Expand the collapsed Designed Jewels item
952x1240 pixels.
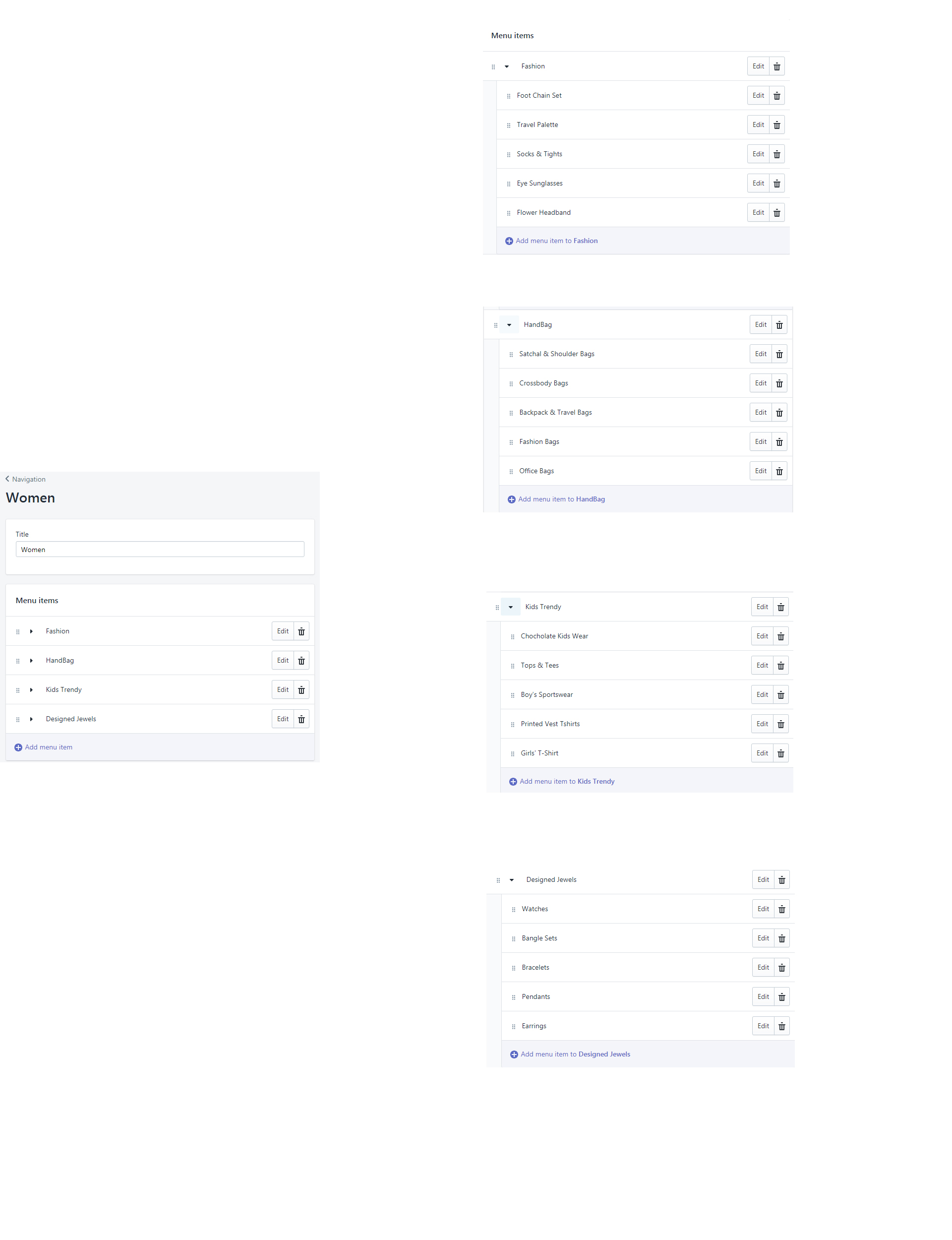[x=31, y=719]
